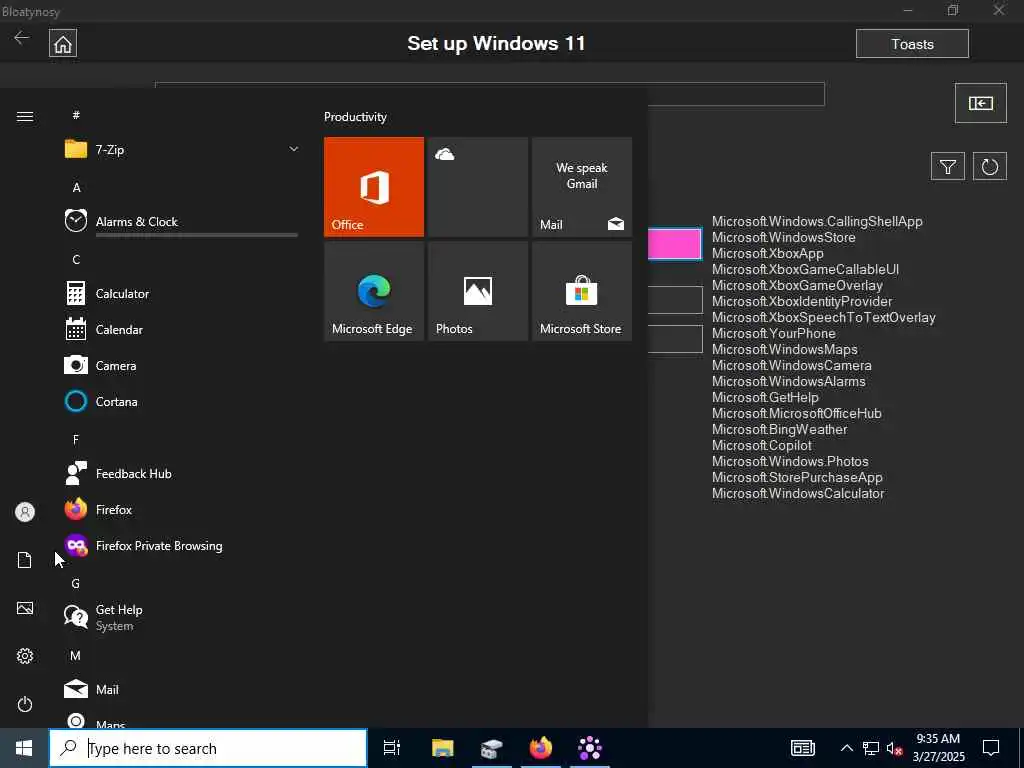Open the 7-Zip folder entry
The width and height of the screenshot is (1024, 768).
coord(182,150)
